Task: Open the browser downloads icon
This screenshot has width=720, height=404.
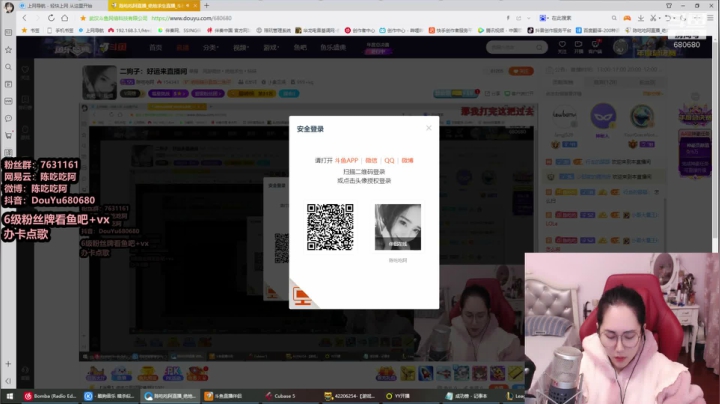Action: [x=641, y=18]
